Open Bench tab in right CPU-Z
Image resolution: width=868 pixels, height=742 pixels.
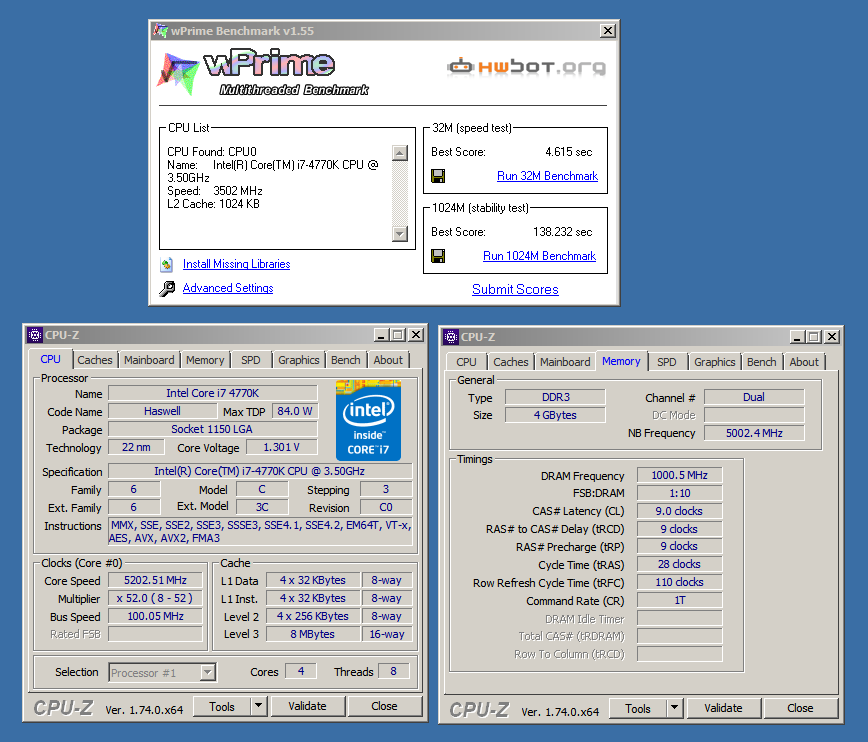(762, 362)
